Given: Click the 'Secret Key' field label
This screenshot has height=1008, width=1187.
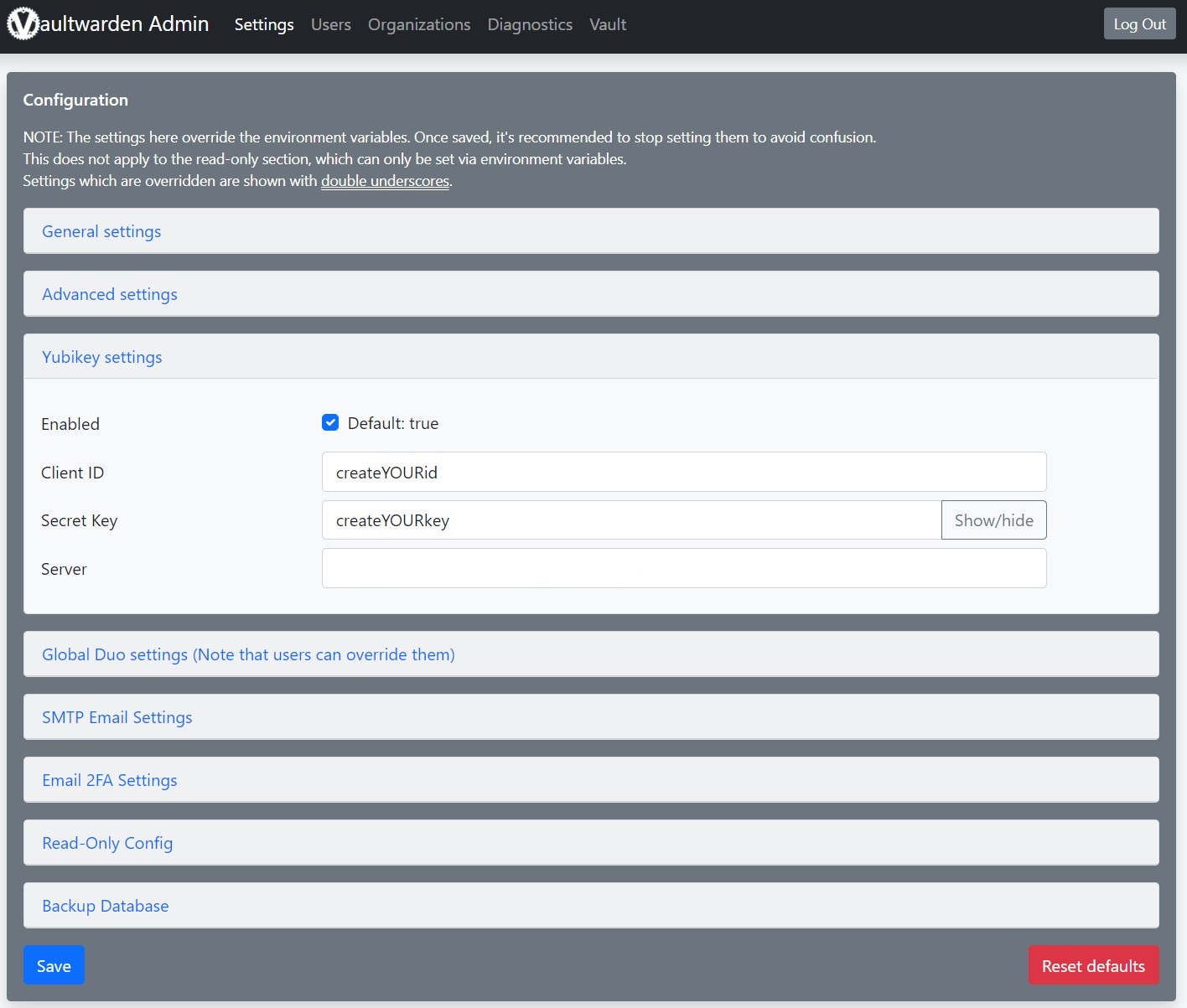Looking at the screenshot, I should coord(80,520).
